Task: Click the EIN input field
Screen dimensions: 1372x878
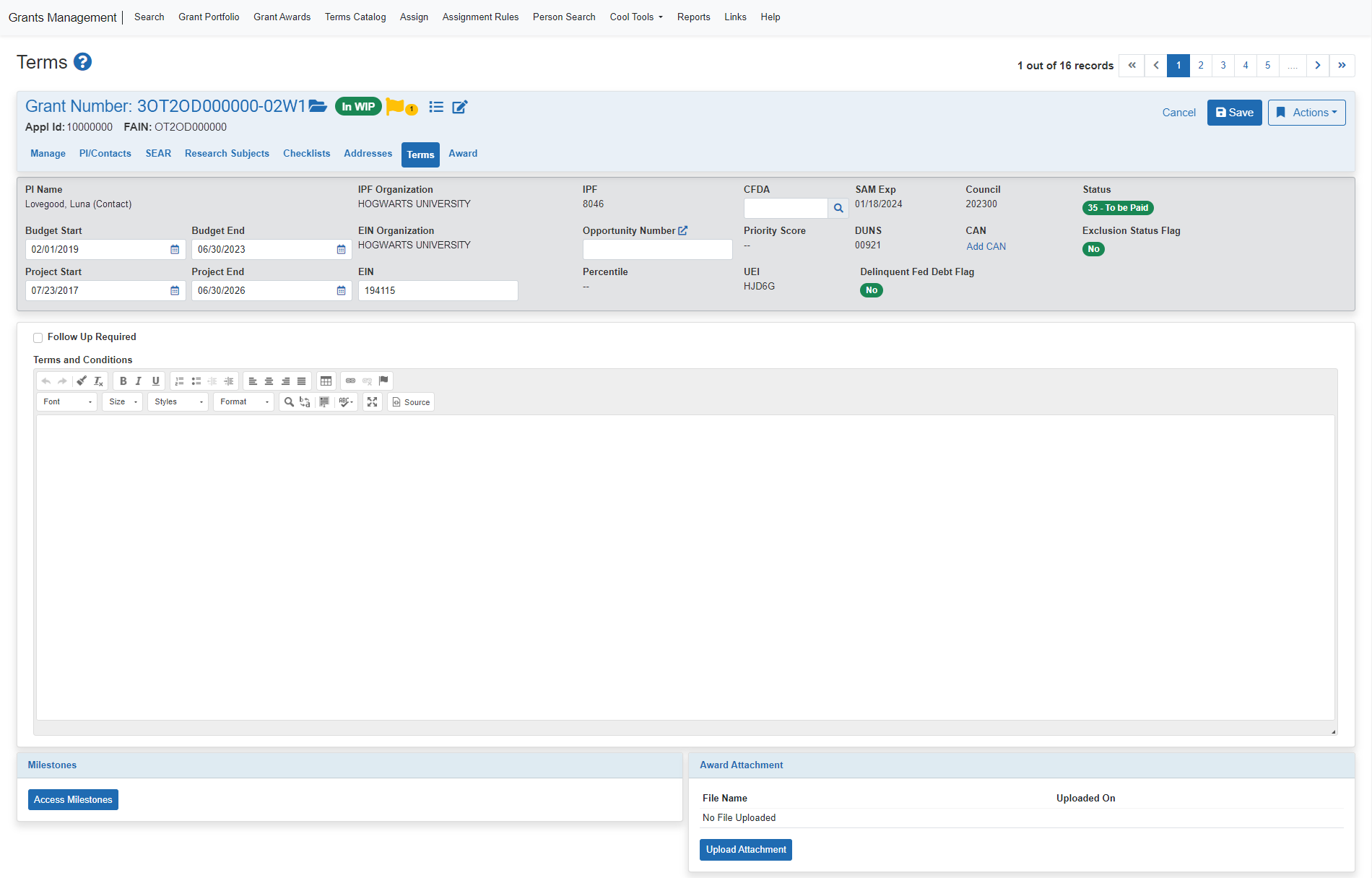Action: coord(438,290)
